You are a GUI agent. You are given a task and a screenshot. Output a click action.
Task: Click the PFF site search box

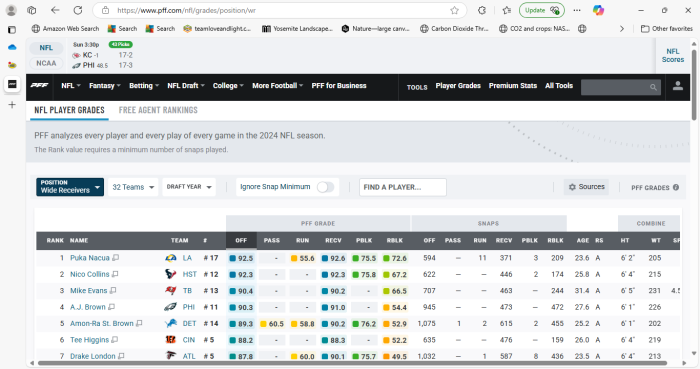click(621, 87)
